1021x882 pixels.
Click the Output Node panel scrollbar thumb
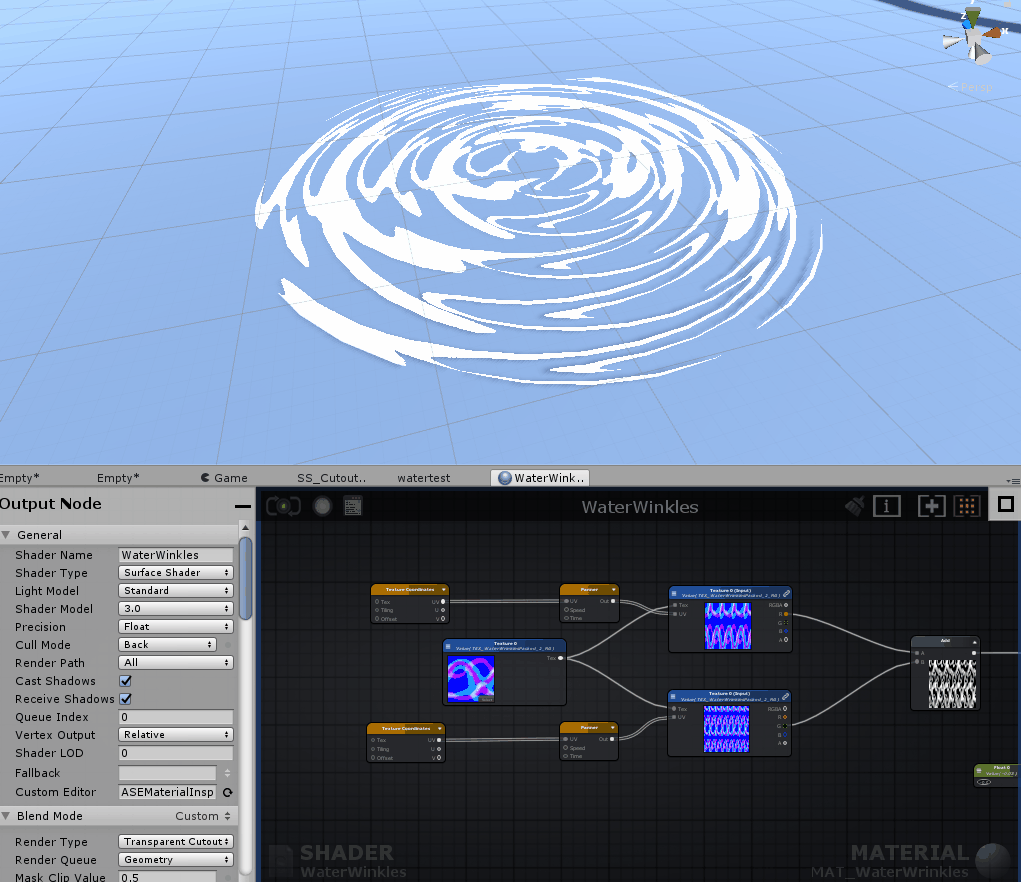[x=245, y=578]
